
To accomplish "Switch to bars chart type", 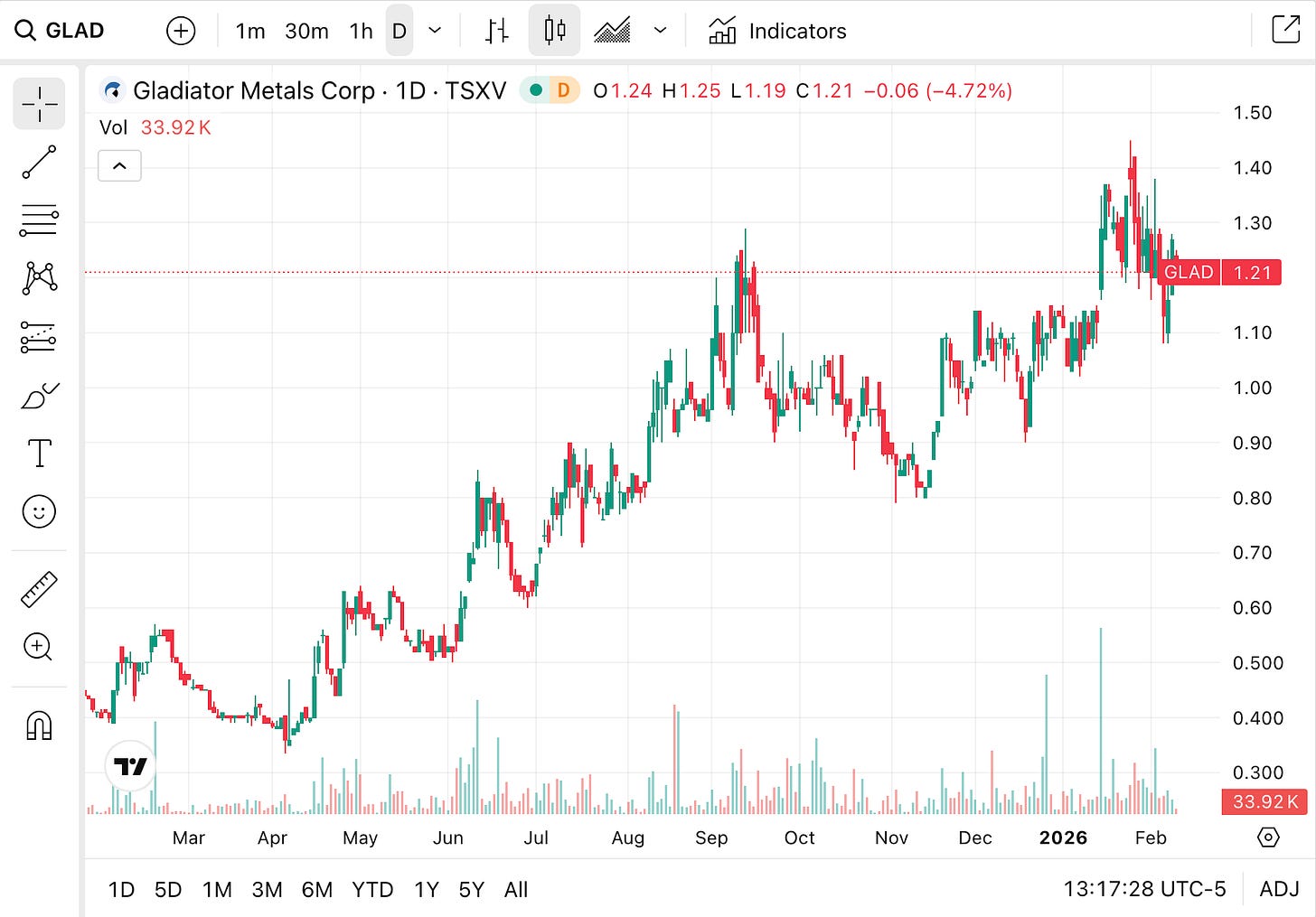I will pos(496,31).
